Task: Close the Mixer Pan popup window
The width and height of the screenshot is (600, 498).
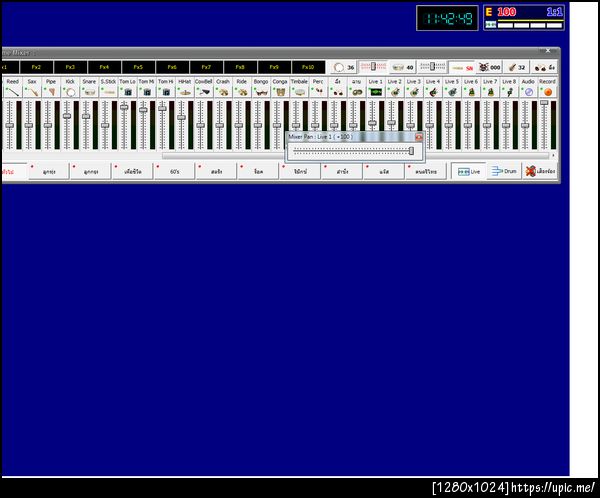Action: [419, 137]
